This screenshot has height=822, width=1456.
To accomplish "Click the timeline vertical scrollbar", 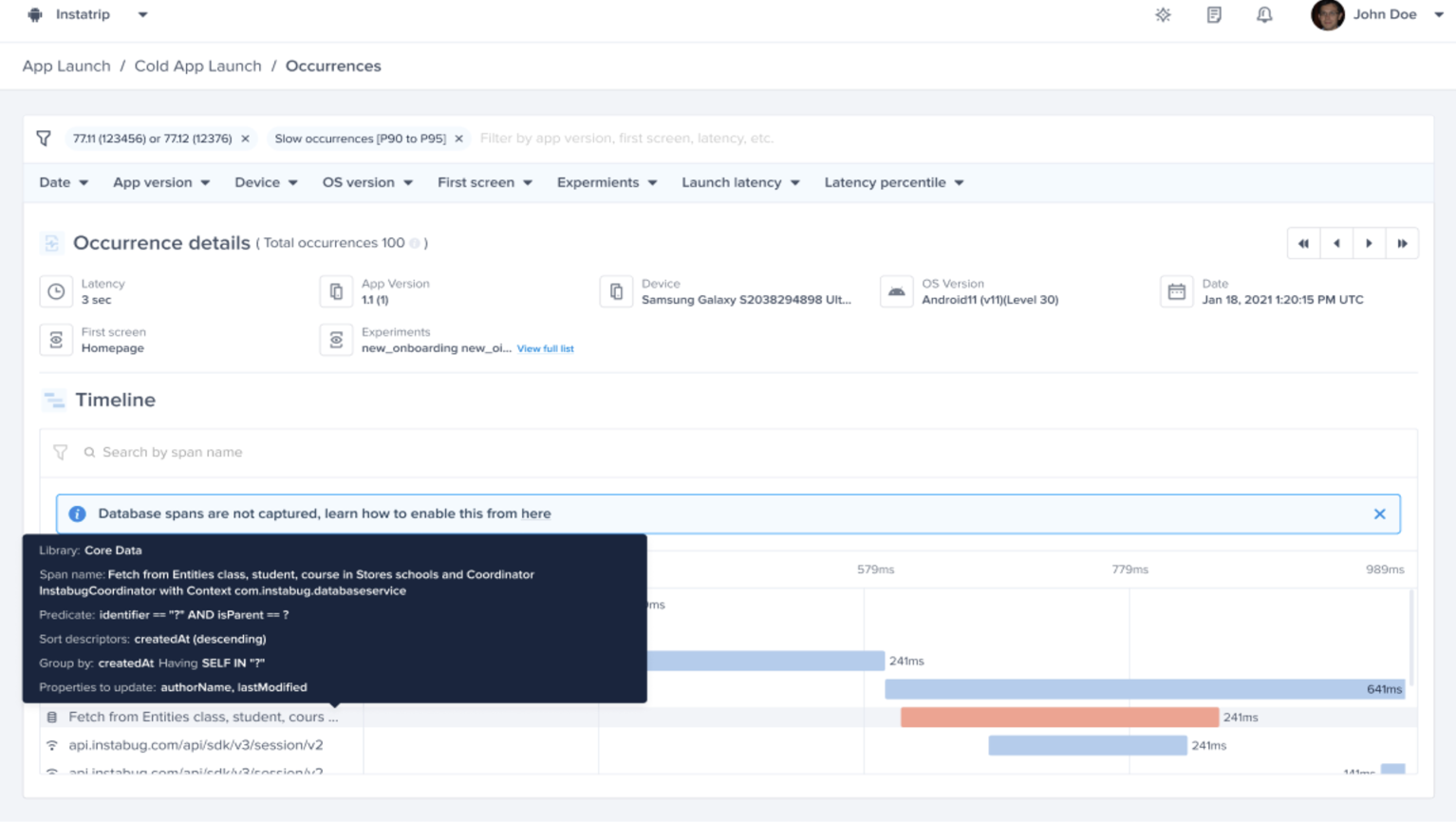I will [x=1412, y=638].
